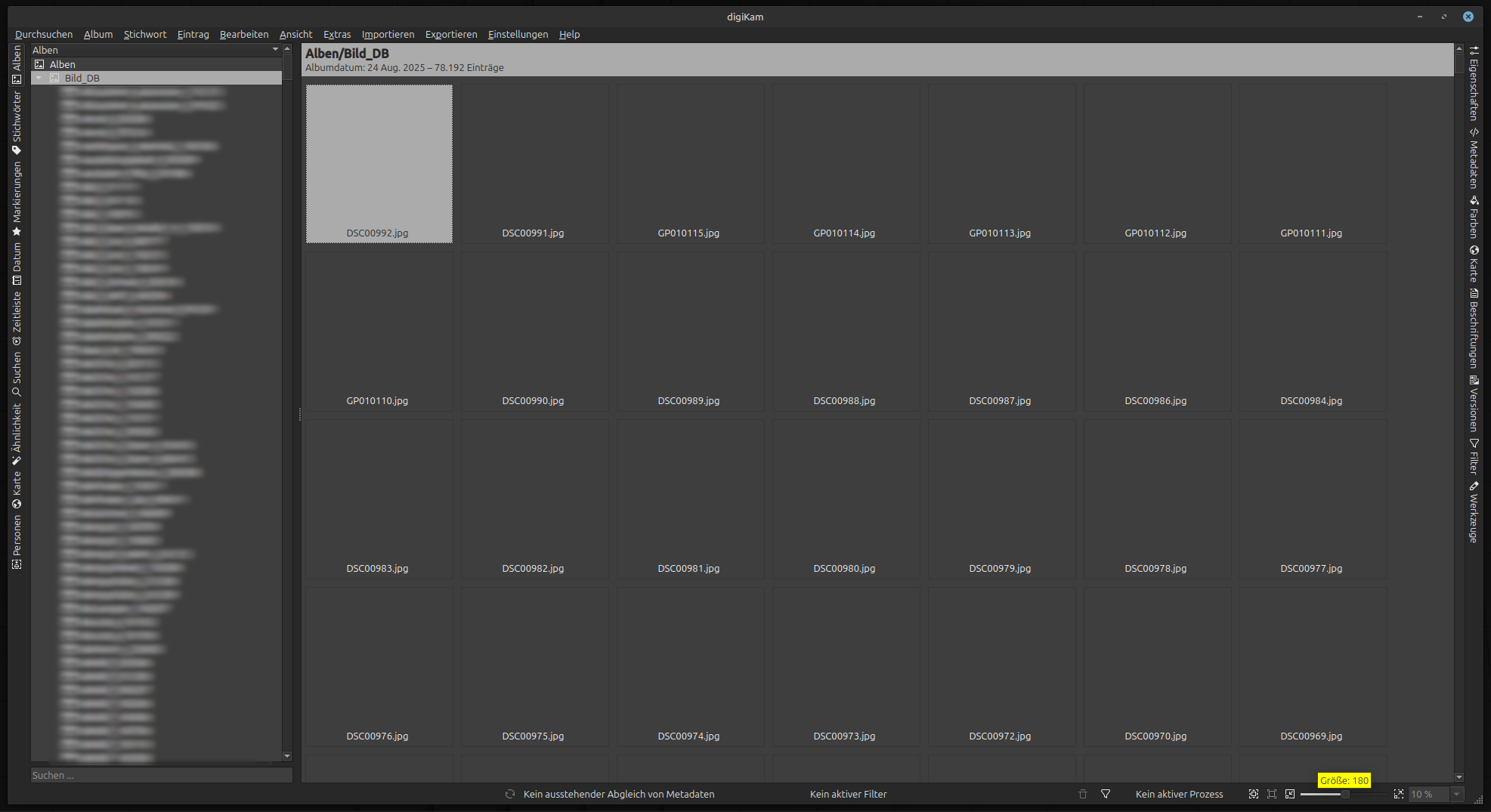The height and width of the screenshot is (812, 1491).
Task: Open the trash icon in status bar
Action: (1082, 794)
